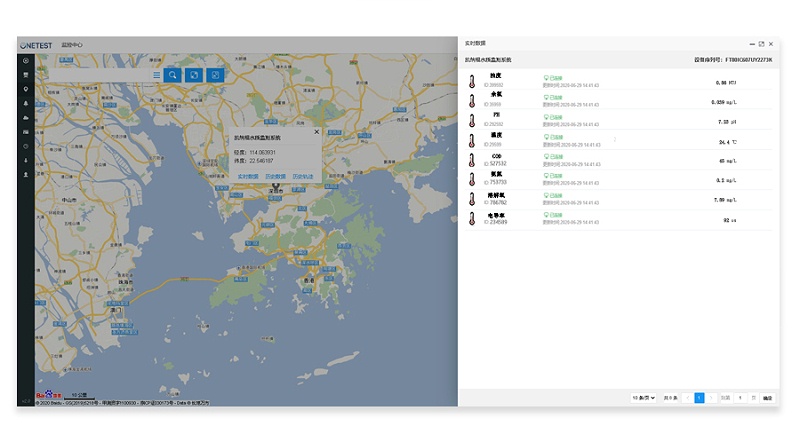
Task: Open the user profile item in the sidebar
Action: click(x=26, y=175)
